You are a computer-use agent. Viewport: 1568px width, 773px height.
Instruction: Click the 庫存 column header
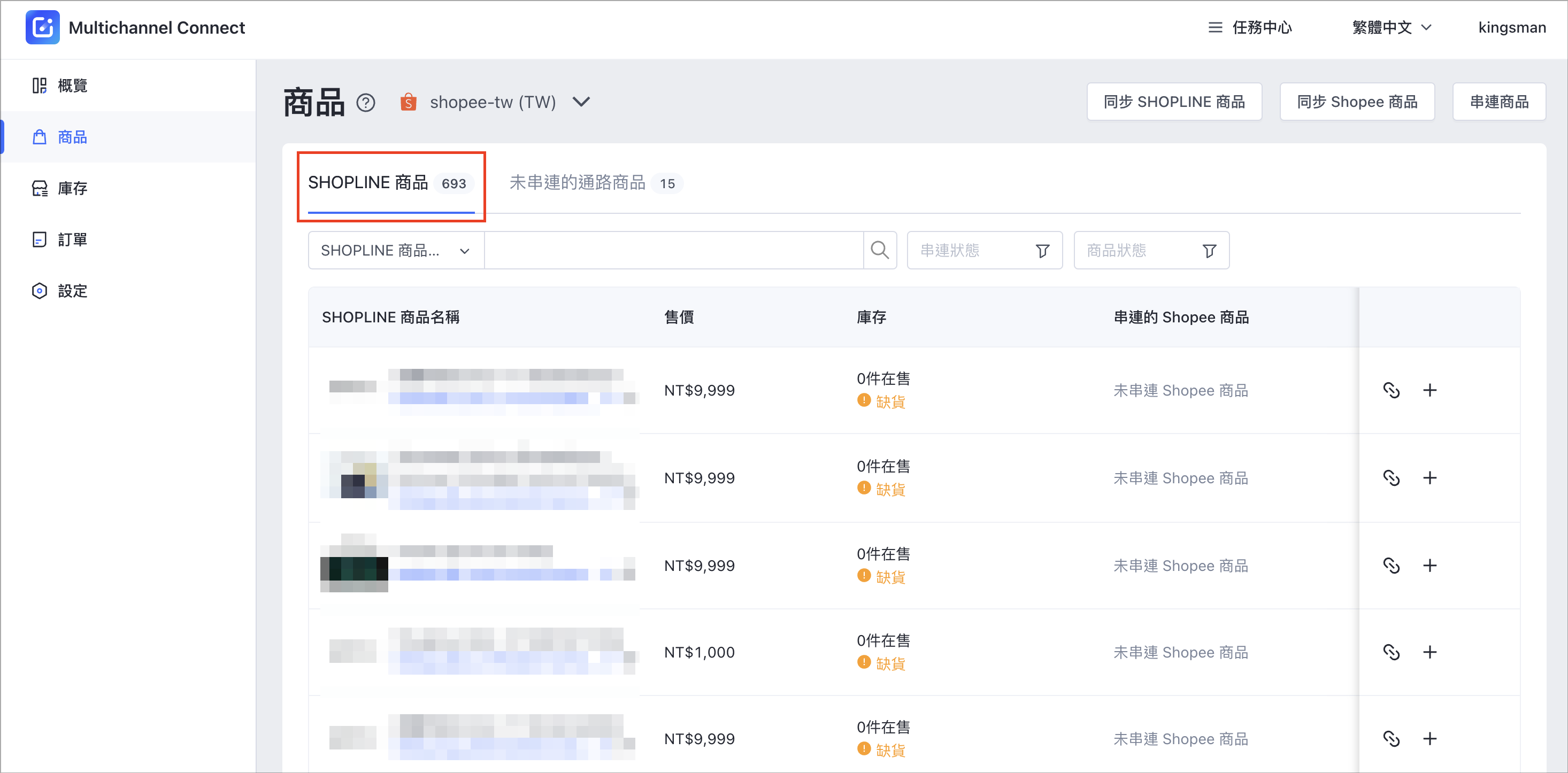871,317
